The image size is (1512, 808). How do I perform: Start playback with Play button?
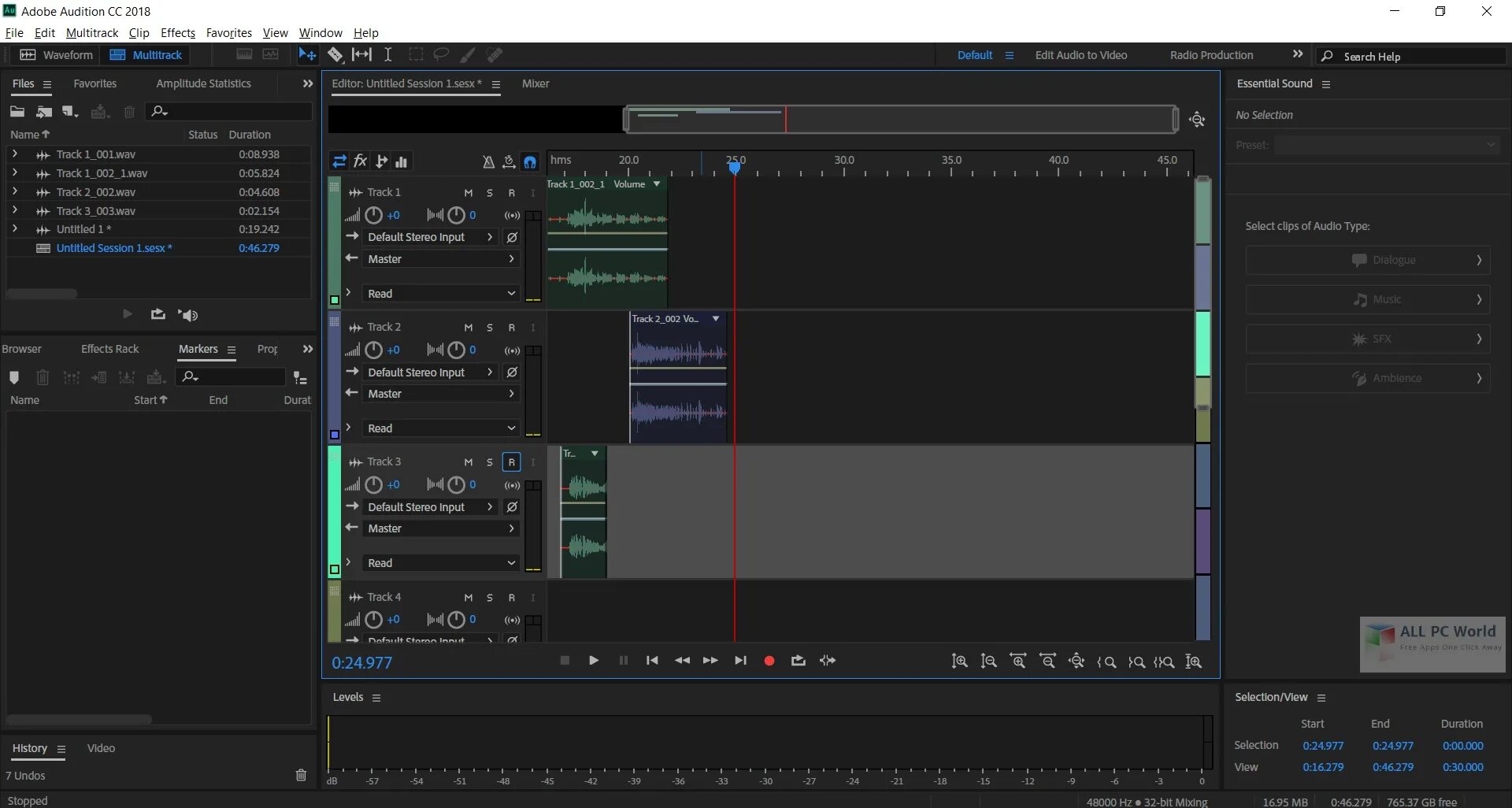[594, 661]
